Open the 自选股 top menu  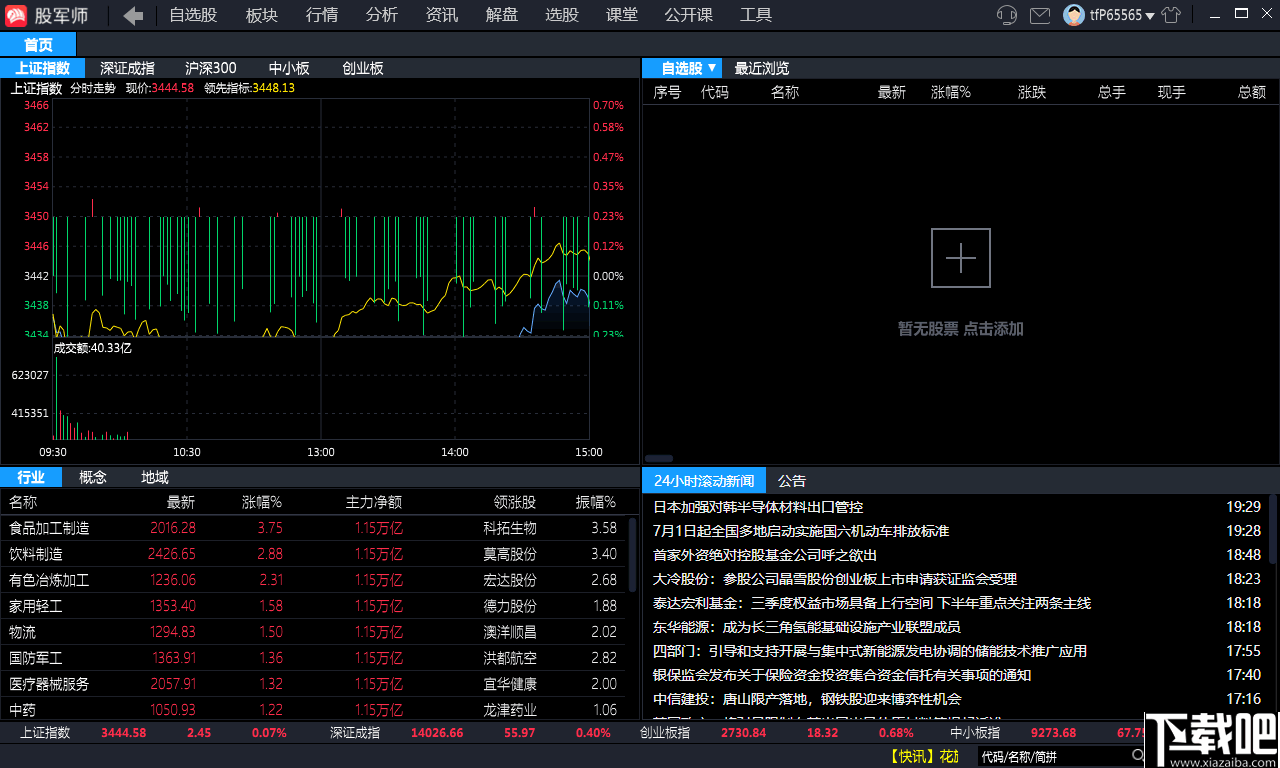coord(193,15)
